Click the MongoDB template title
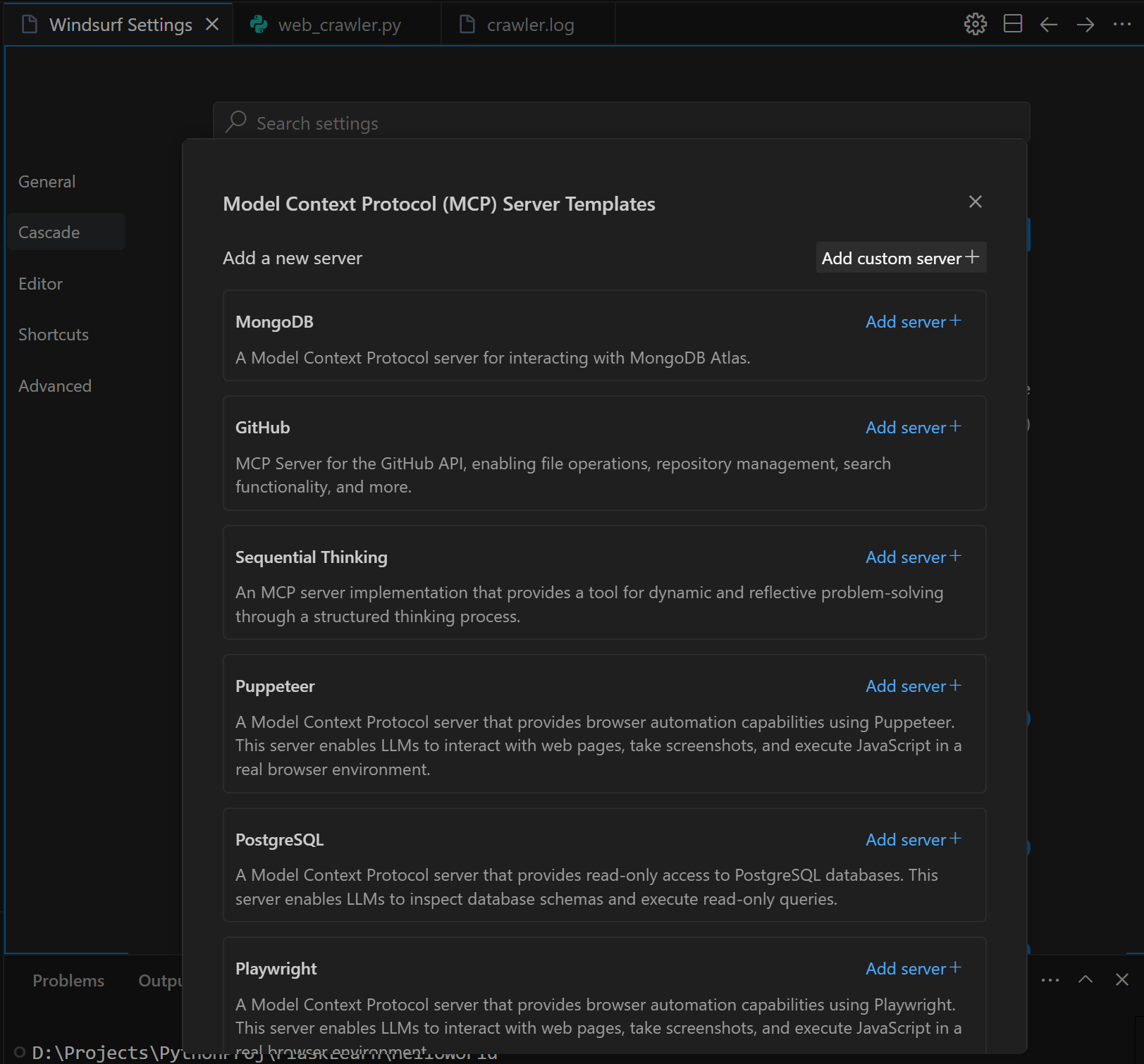 click(274, 322)
